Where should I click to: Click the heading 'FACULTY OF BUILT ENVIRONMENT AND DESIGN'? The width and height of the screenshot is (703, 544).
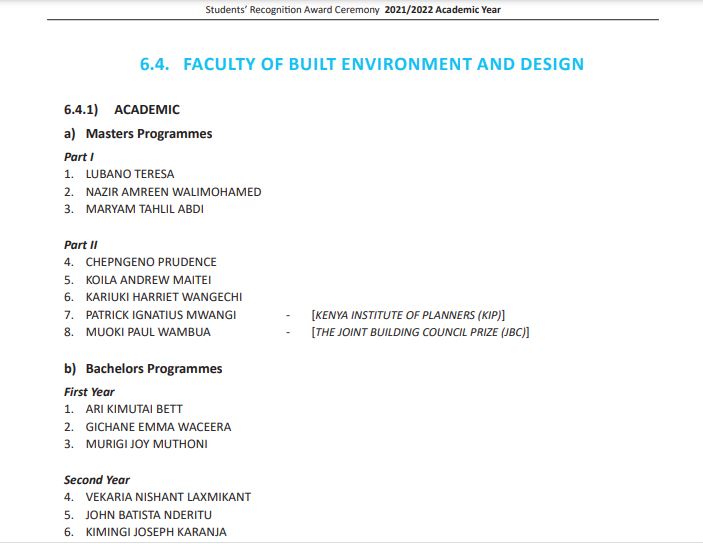[383, 64]
